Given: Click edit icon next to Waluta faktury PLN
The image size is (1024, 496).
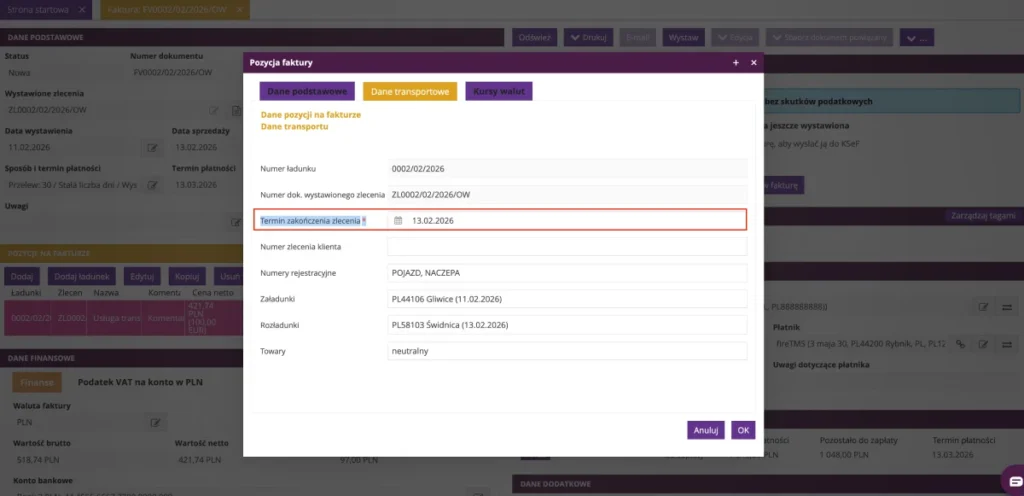Looking at the screenshot, I should pos(155,422).
